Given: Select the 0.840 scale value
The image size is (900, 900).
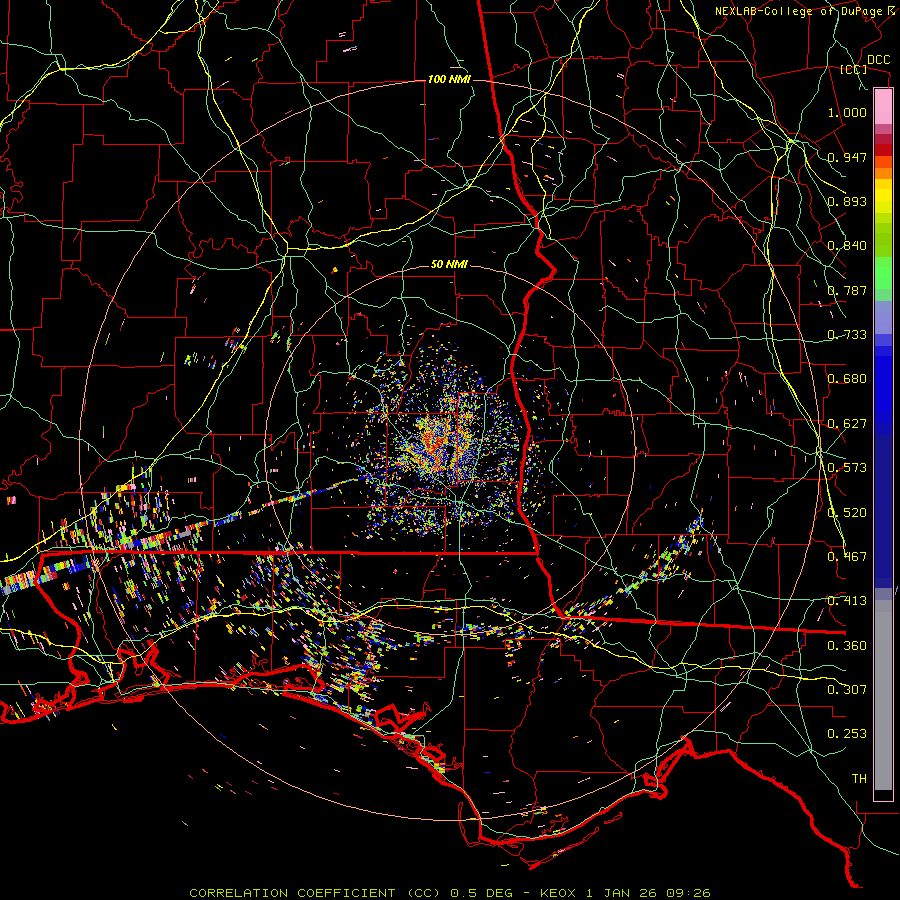Looking at the screenshot, I should point(847,246).
